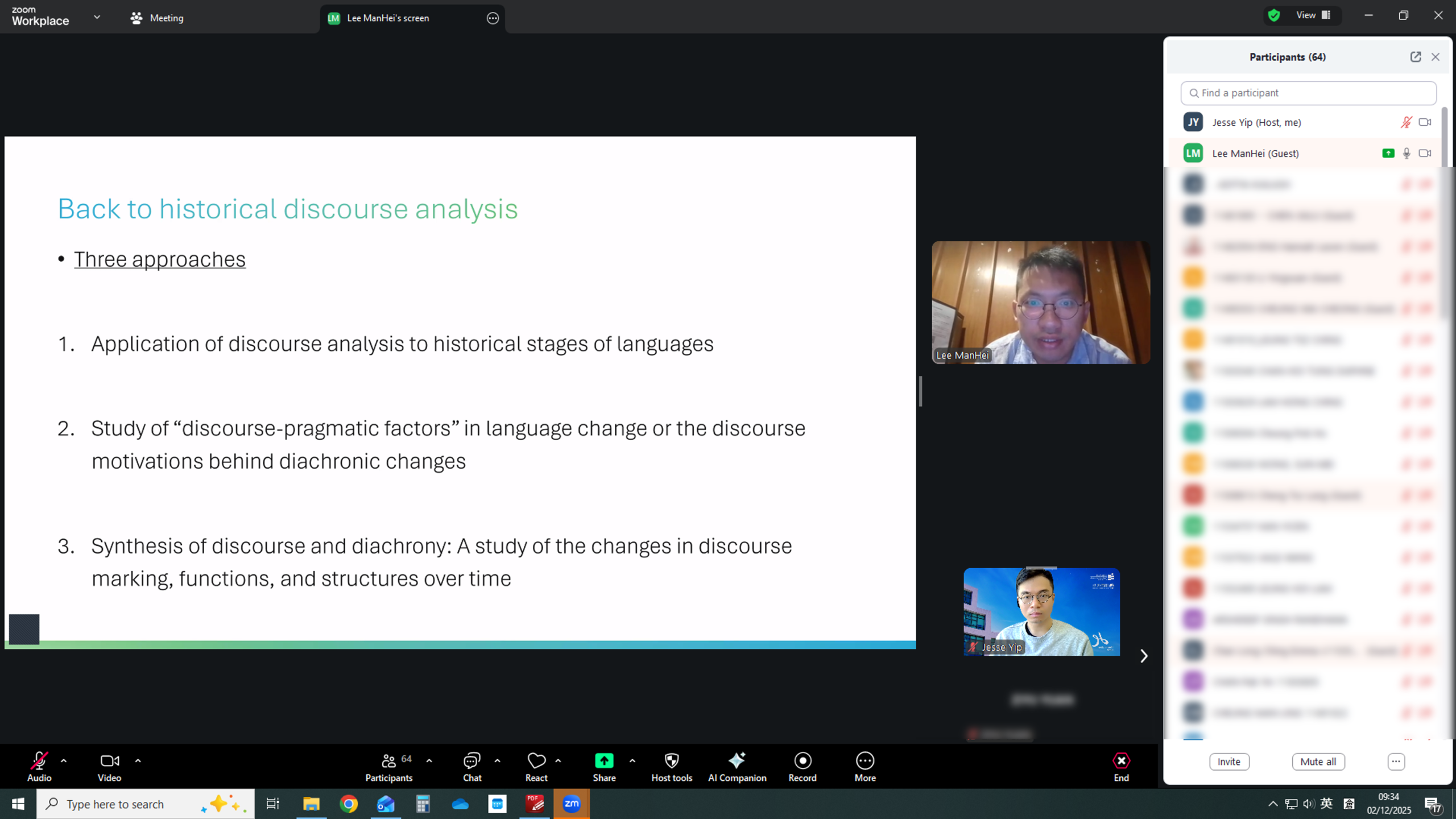Launch AI Companion sparkle icon

pyautogui.click(x=737, y=761)
